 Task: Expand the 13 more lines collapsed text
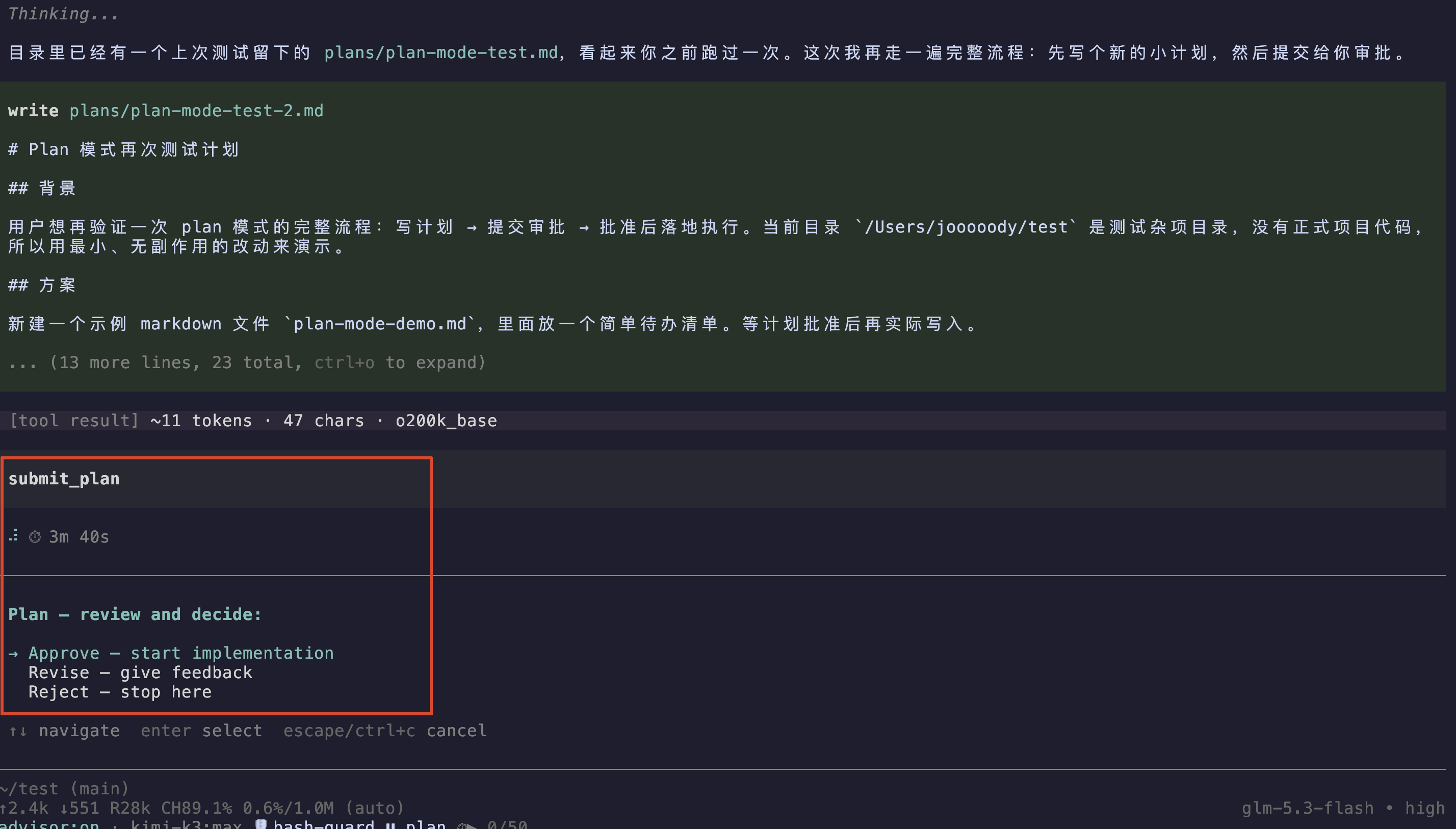[x=247, y=362]
